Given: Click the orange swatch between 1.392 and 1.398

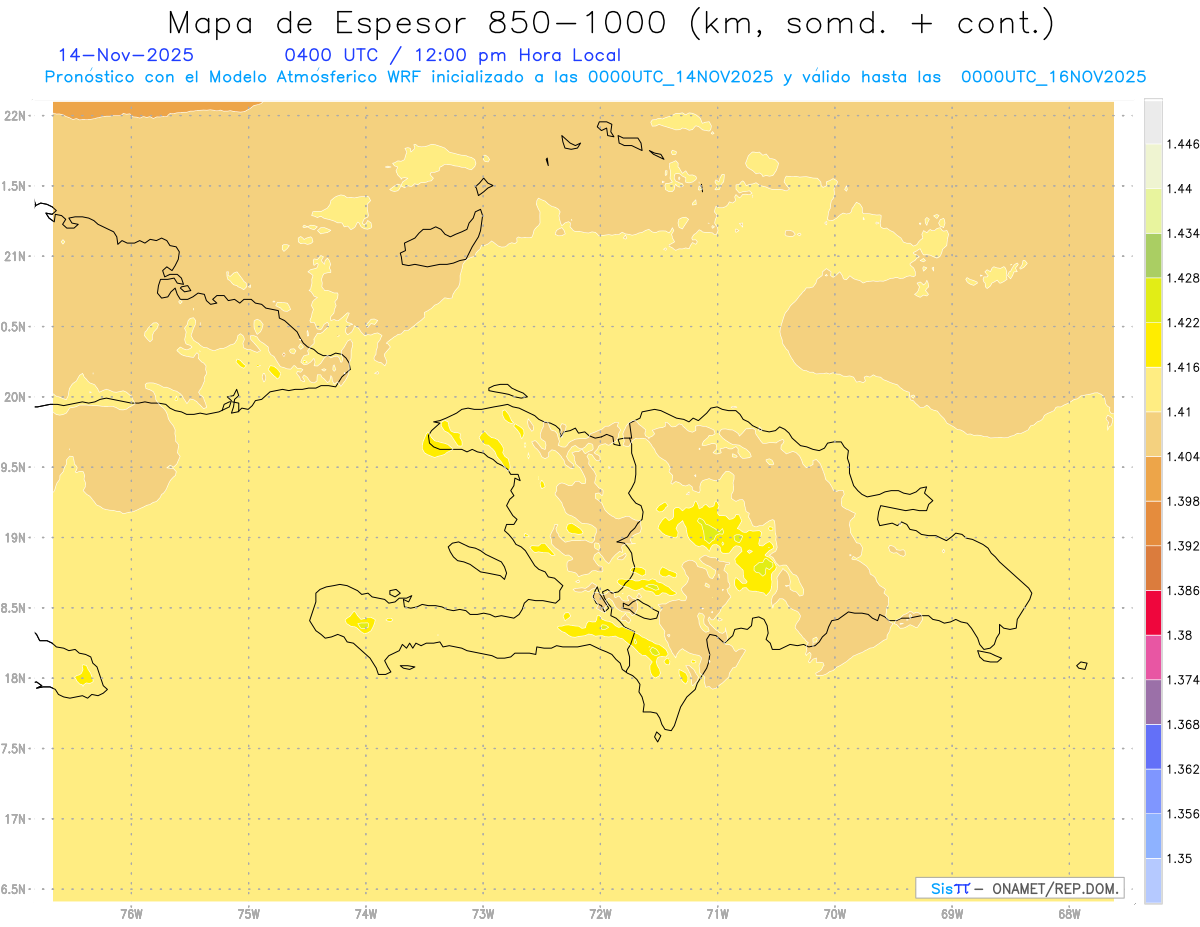Looking at the screenshot, I should click(x=1153, y=523).
